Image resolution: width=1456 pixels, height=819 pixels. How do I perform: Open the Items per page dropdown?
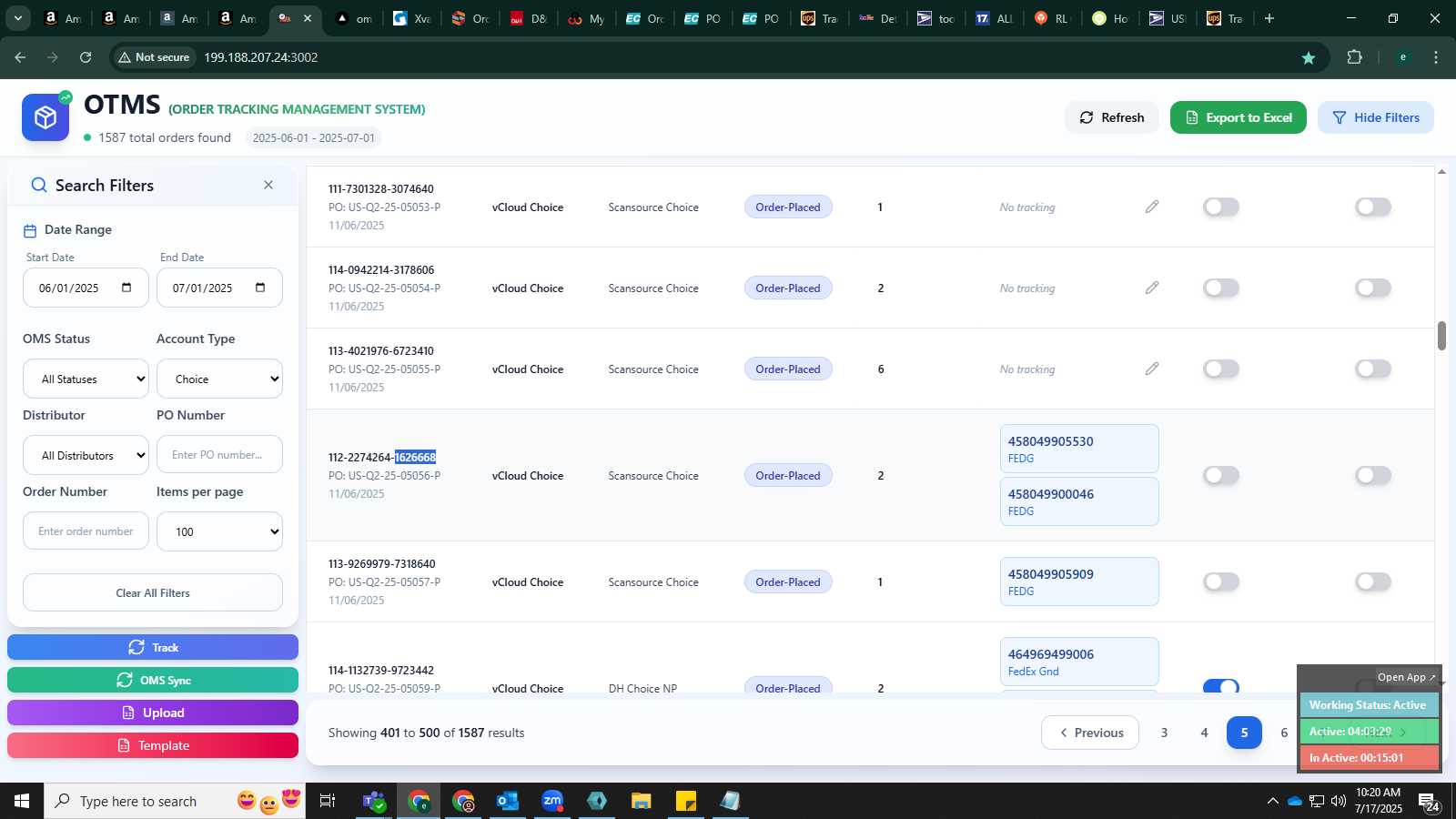219,531
